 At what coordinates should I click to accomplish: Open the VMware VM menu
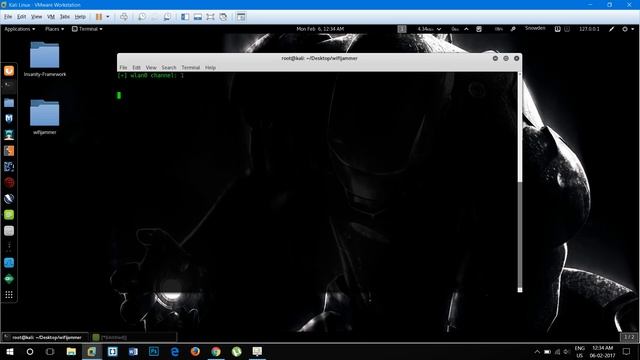tap(51, 17)
